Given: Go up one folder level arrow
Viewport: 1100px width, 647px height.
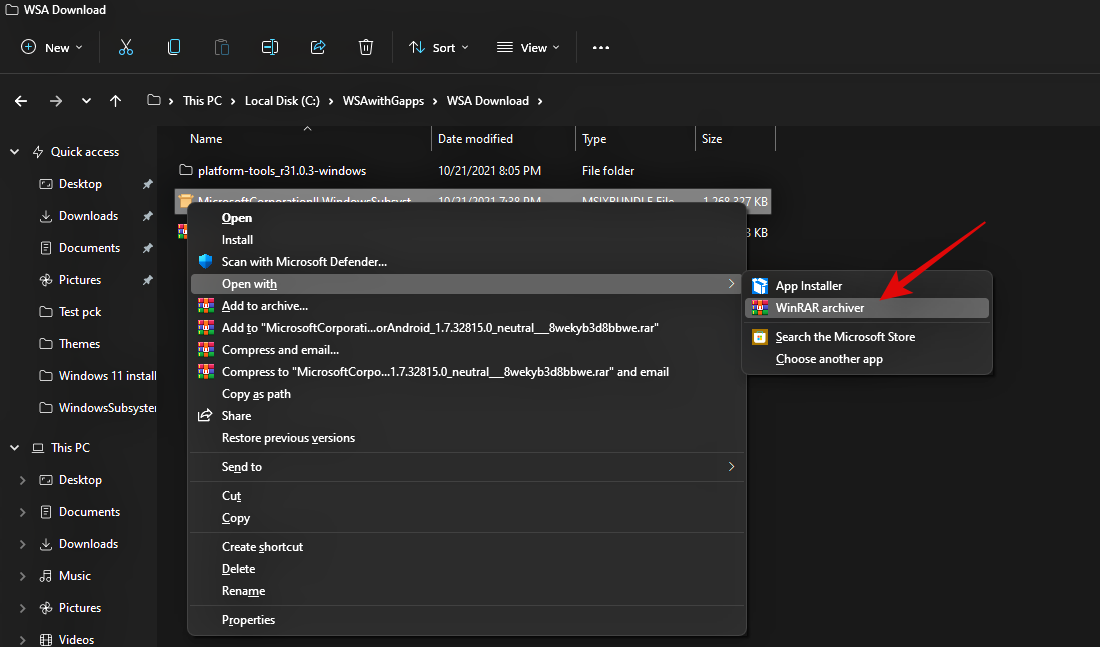Looking at the screenshot, I should point(116,101).
